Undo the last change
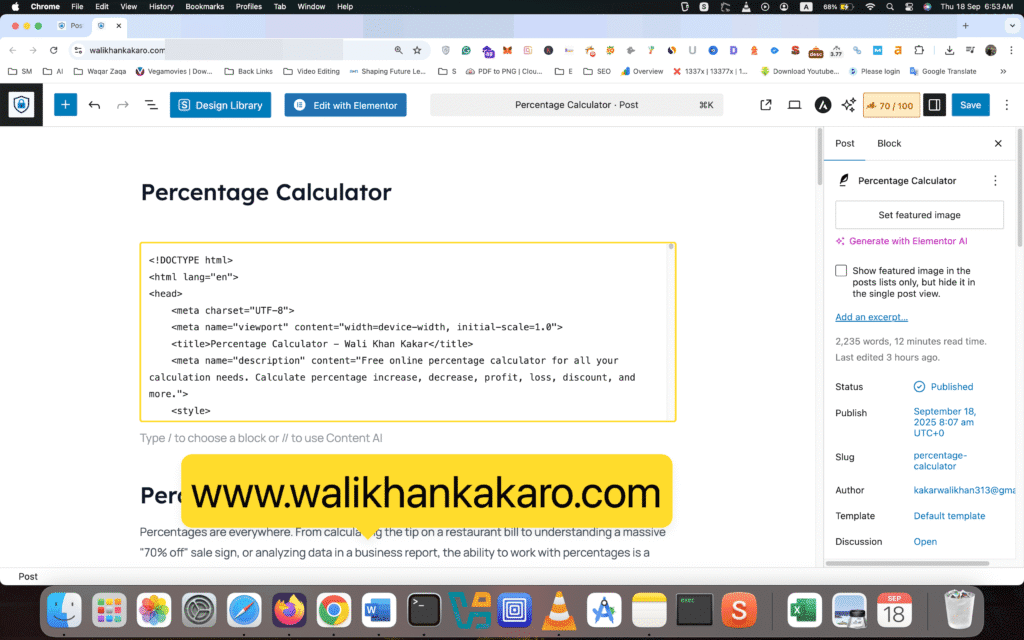 click(x=95, y=104)
